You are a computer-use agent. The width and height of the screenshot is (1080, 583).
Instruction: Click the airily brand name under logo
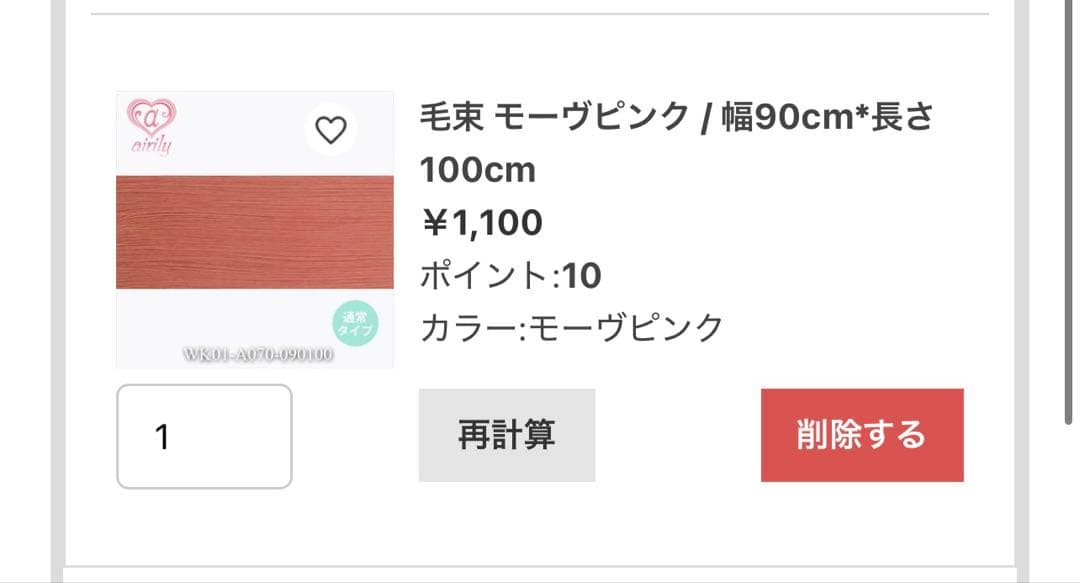tap(152, 145)
